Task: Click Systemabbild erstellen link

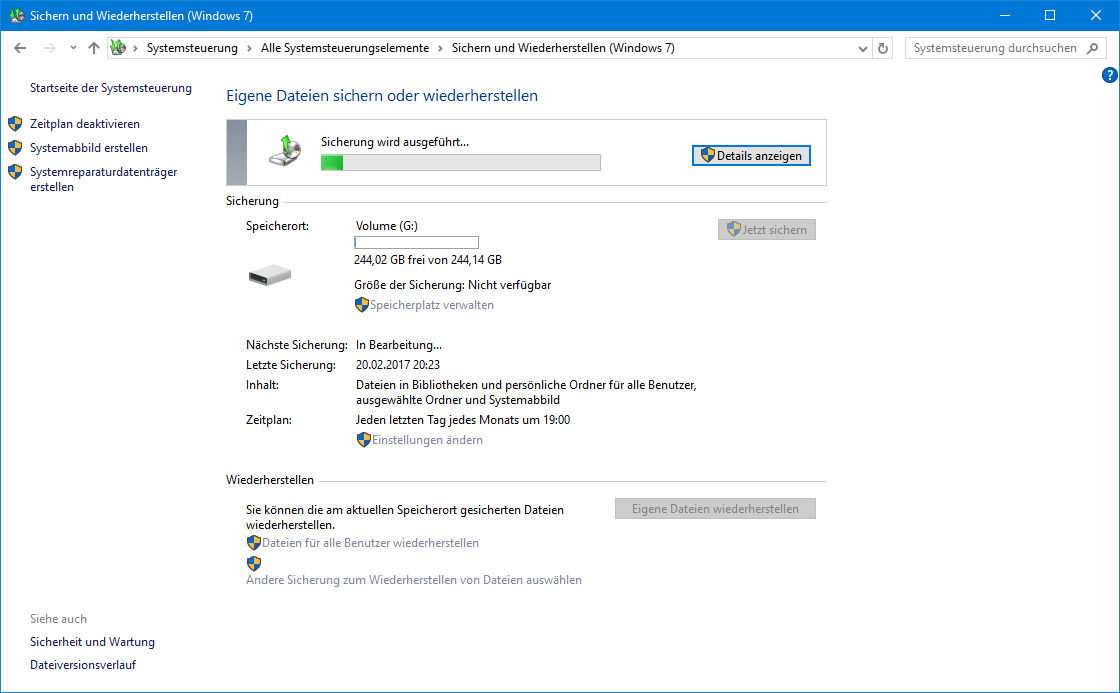Action: (89, 148)
